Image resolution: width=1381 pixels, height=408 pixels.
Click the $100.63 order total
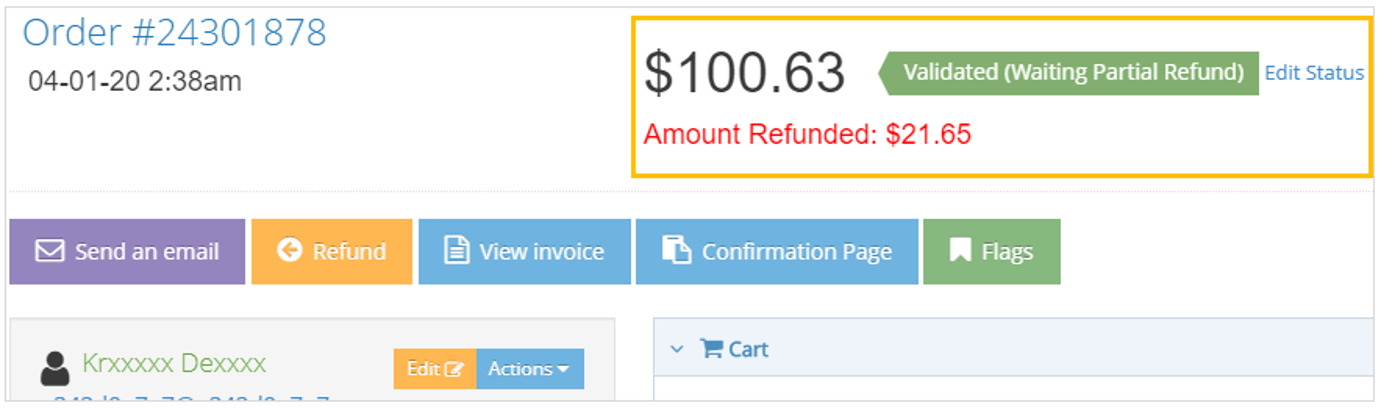(744, 73)
